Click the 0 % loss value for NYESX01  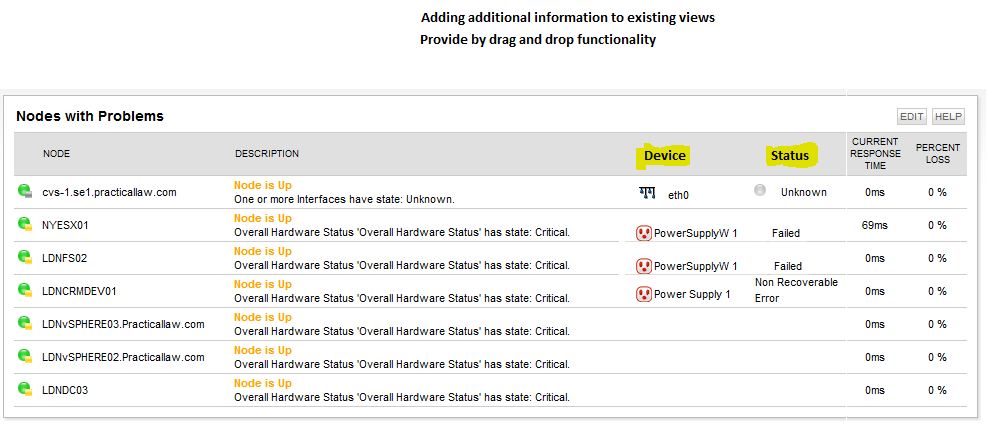click(937, 225)
